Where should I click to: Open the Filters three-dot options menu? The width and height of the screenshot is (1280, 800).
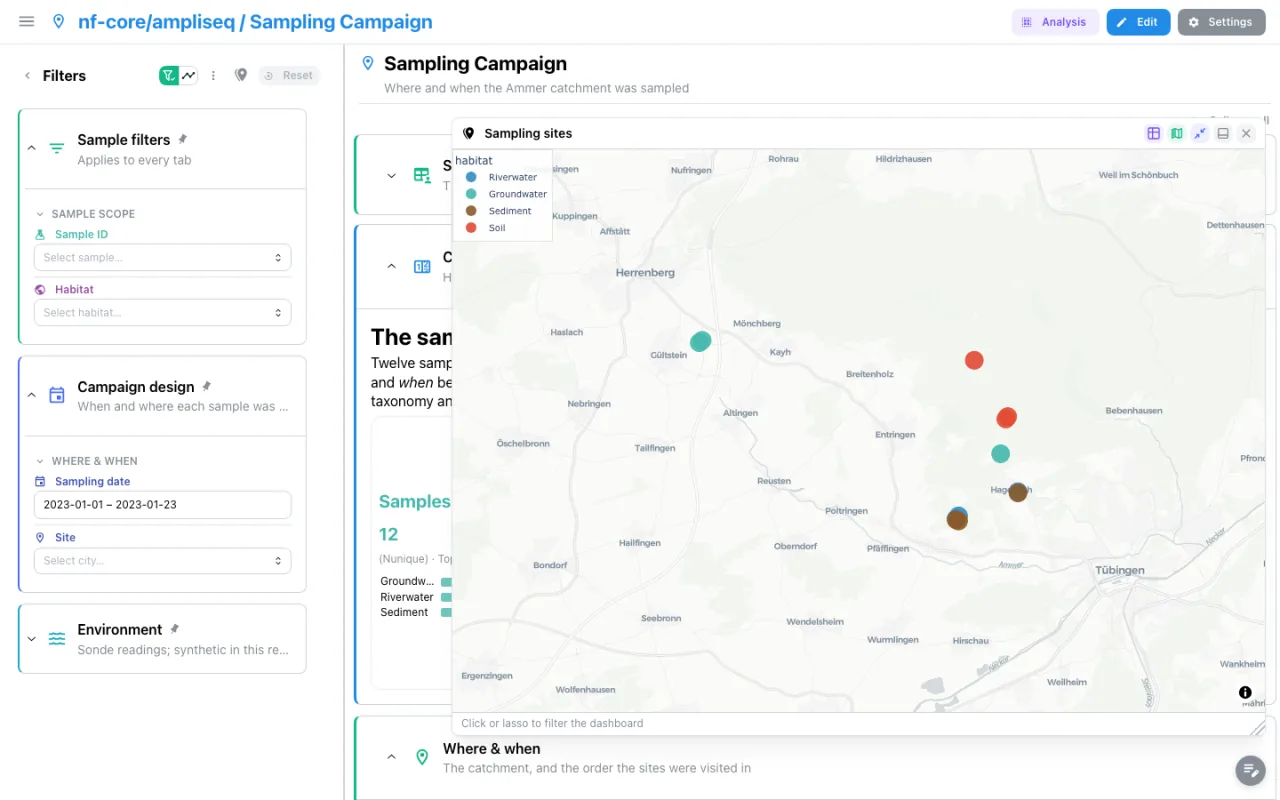(213, 75)
